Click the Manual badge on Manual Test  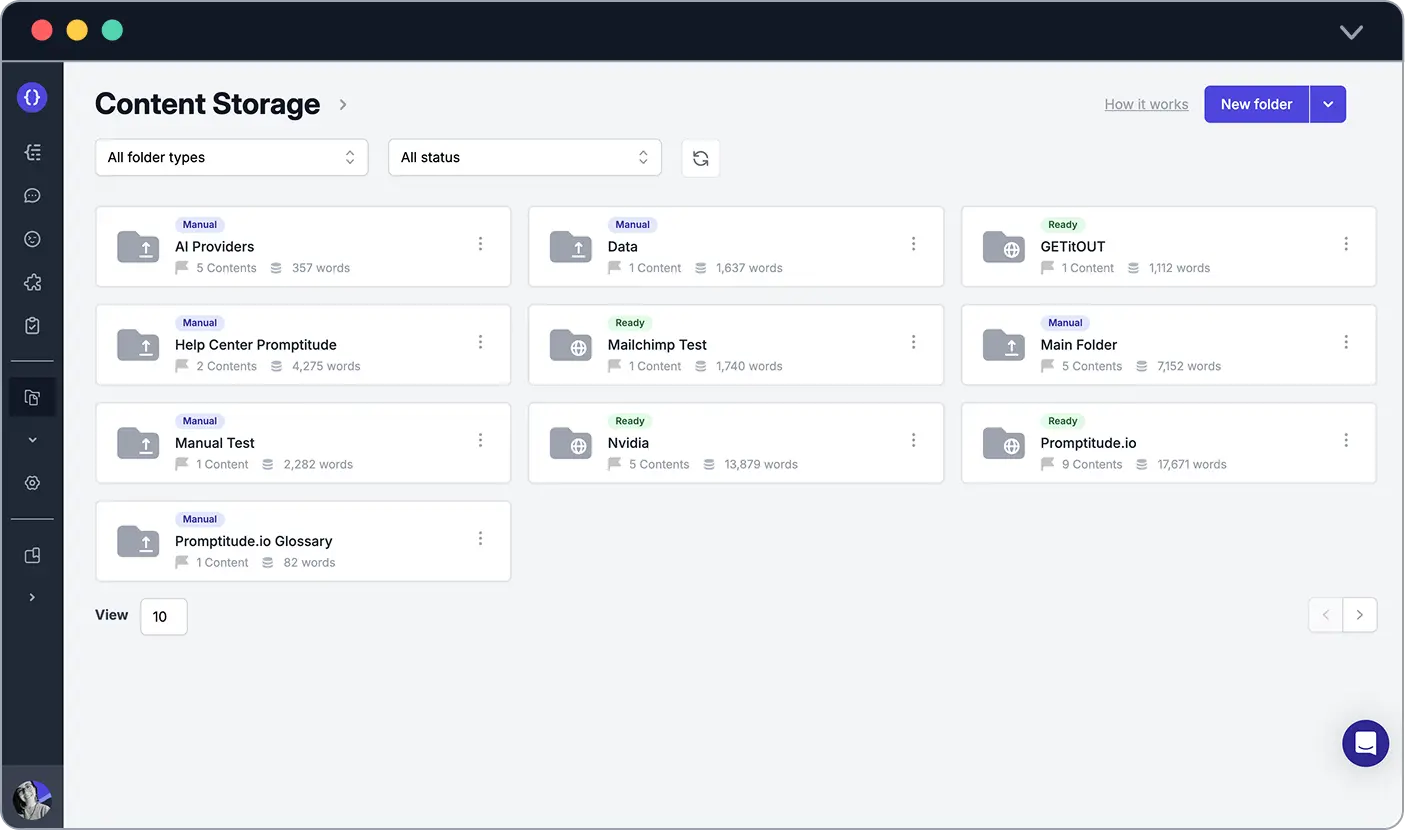(x=200, y=421)
